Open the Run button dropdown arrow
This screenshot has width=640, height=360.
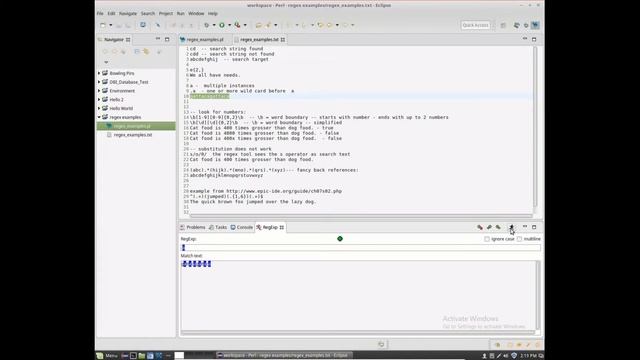click(x=229, y=25)
